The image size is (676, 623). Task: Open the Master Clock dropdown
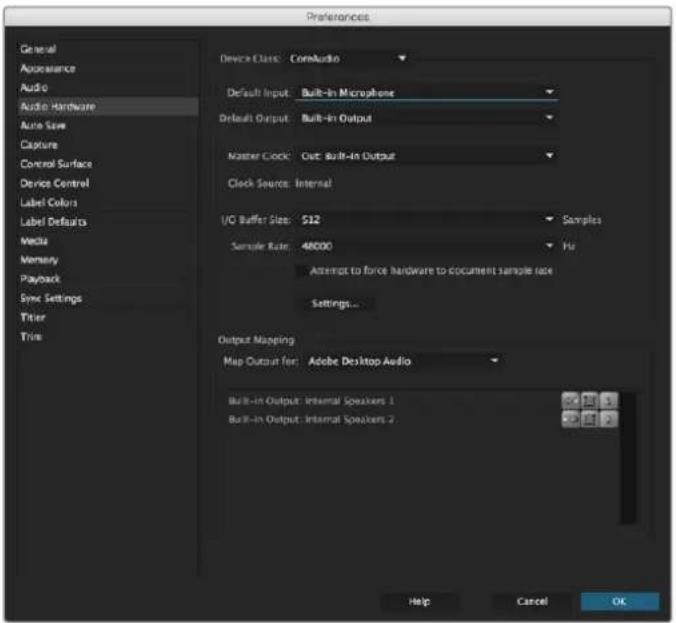coord(427,156)
